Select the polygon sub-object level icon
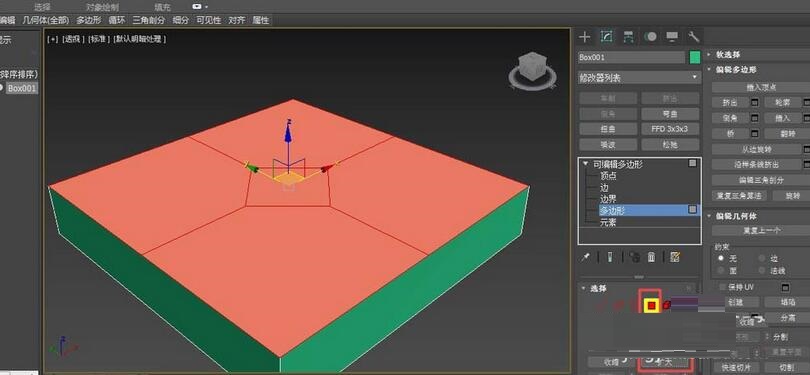Viewport: 810px width, 375px height. tap(651, 306)
